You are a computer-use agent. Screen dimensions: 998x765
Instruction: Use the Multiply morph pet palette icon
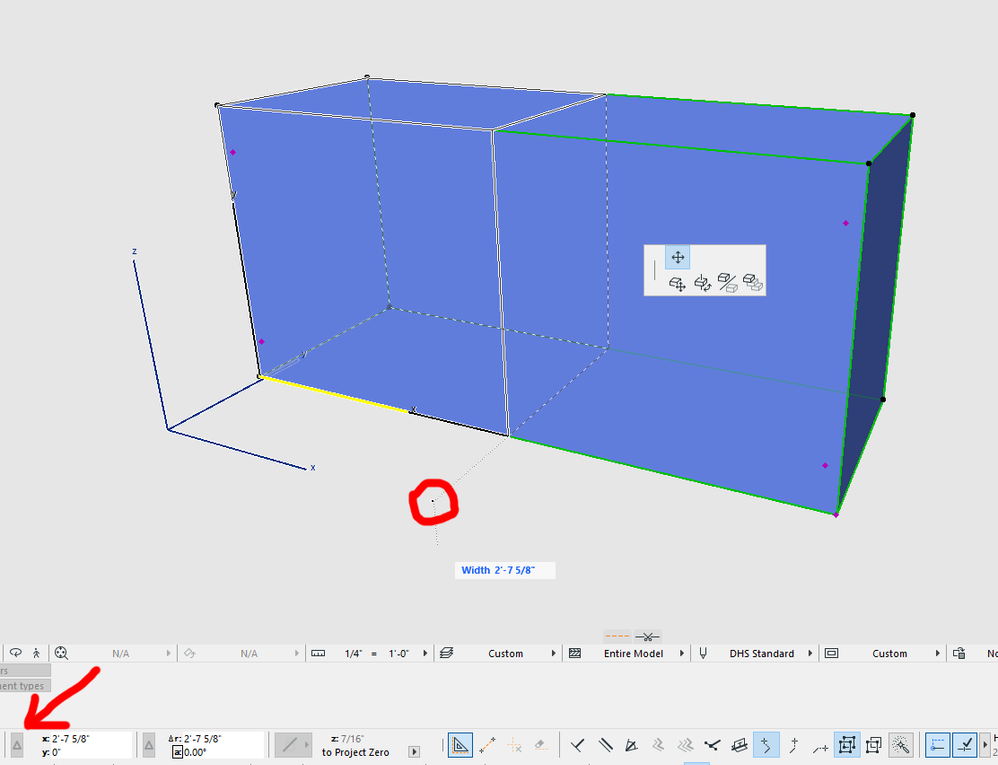(753, 285)
